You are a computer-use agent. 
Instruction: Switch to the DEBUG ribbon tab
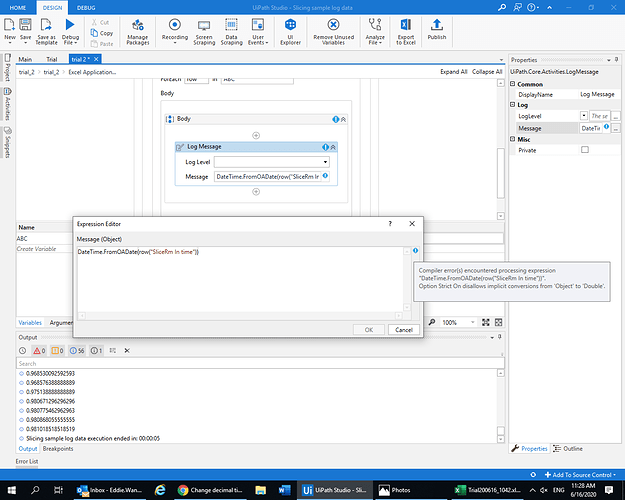[x=88, y=6]
